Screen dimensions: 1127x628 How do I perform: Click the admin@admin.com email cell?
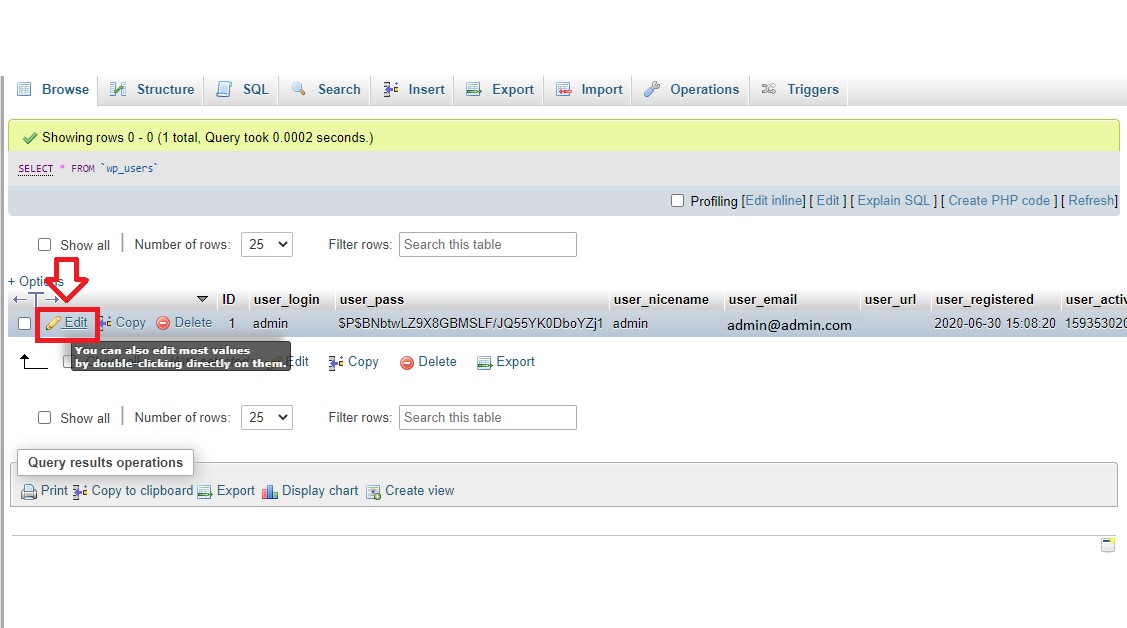tap(789, 325)
